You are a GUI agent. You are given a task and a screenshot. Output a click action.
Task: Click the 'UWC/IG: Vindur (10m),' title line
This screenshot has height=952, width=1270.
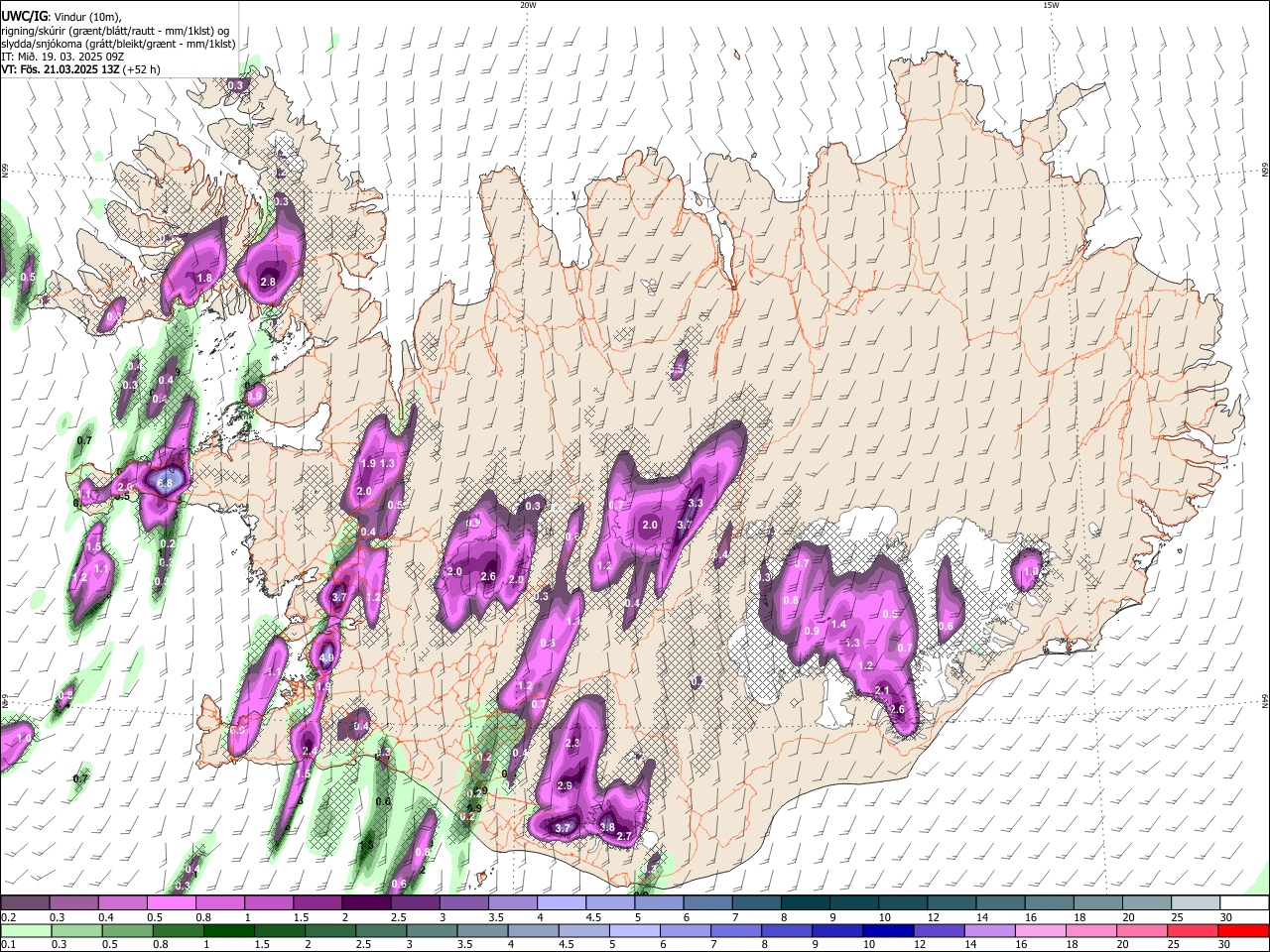pos(62,16)
